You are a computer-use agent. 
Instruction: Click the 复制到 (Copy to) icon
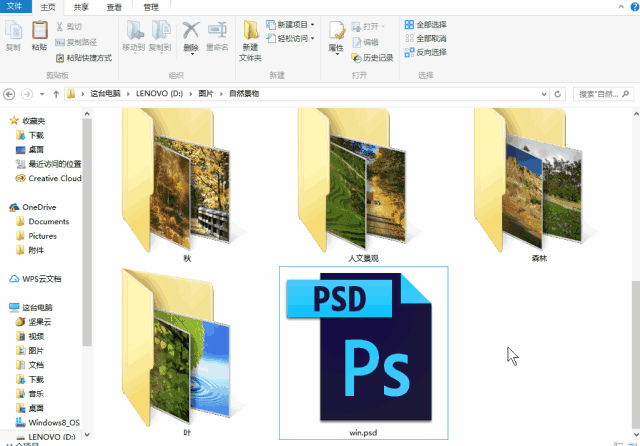160,36
